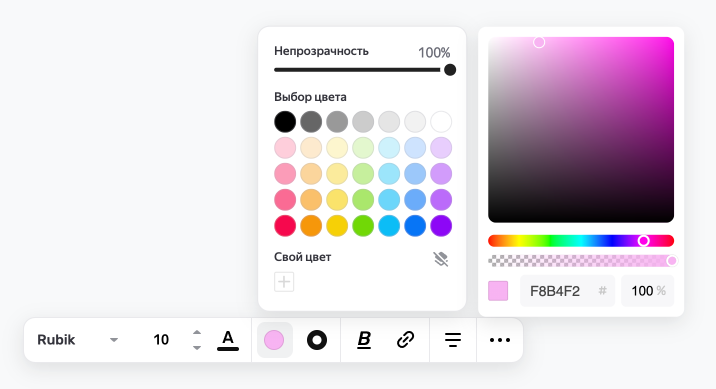Open the text alignment options

pos(453,340)
